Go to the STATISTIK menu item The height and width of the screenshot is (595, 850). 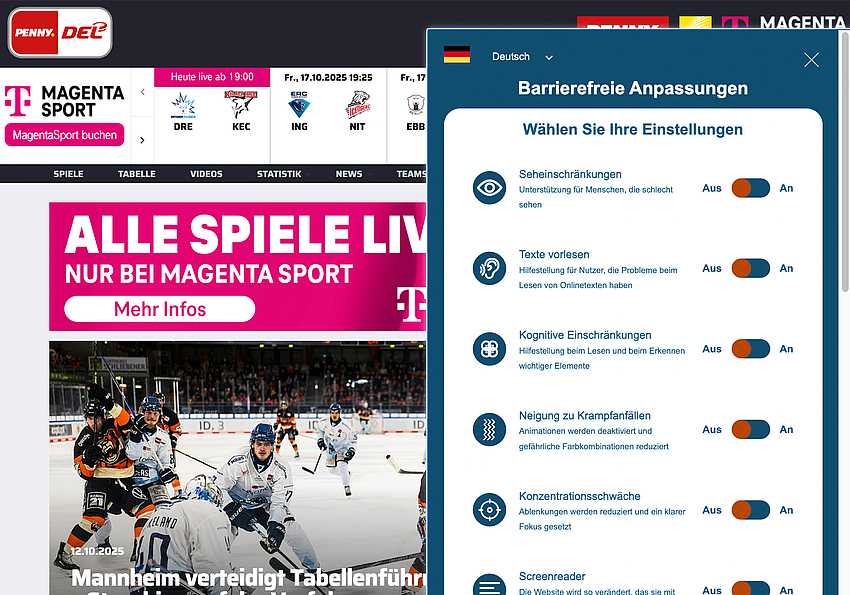coord(278,174)
